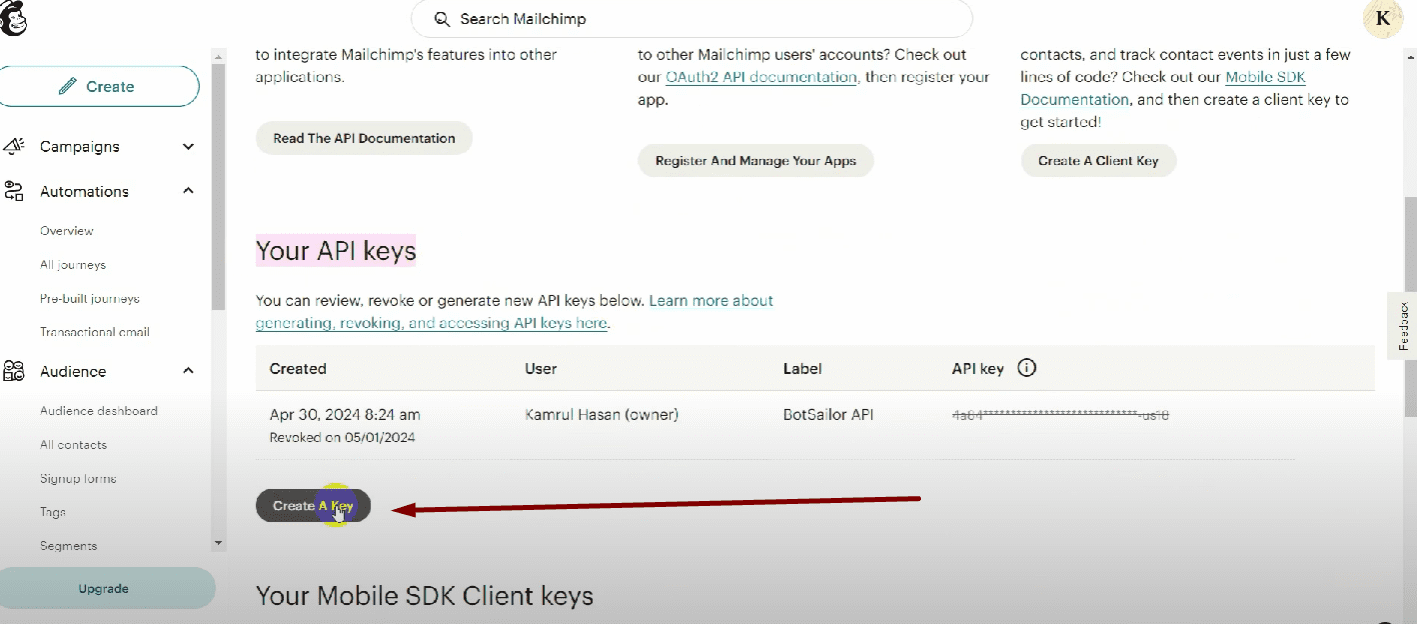Open the K profile avatar
1417x624 pixels.
tap(1383, 18)
